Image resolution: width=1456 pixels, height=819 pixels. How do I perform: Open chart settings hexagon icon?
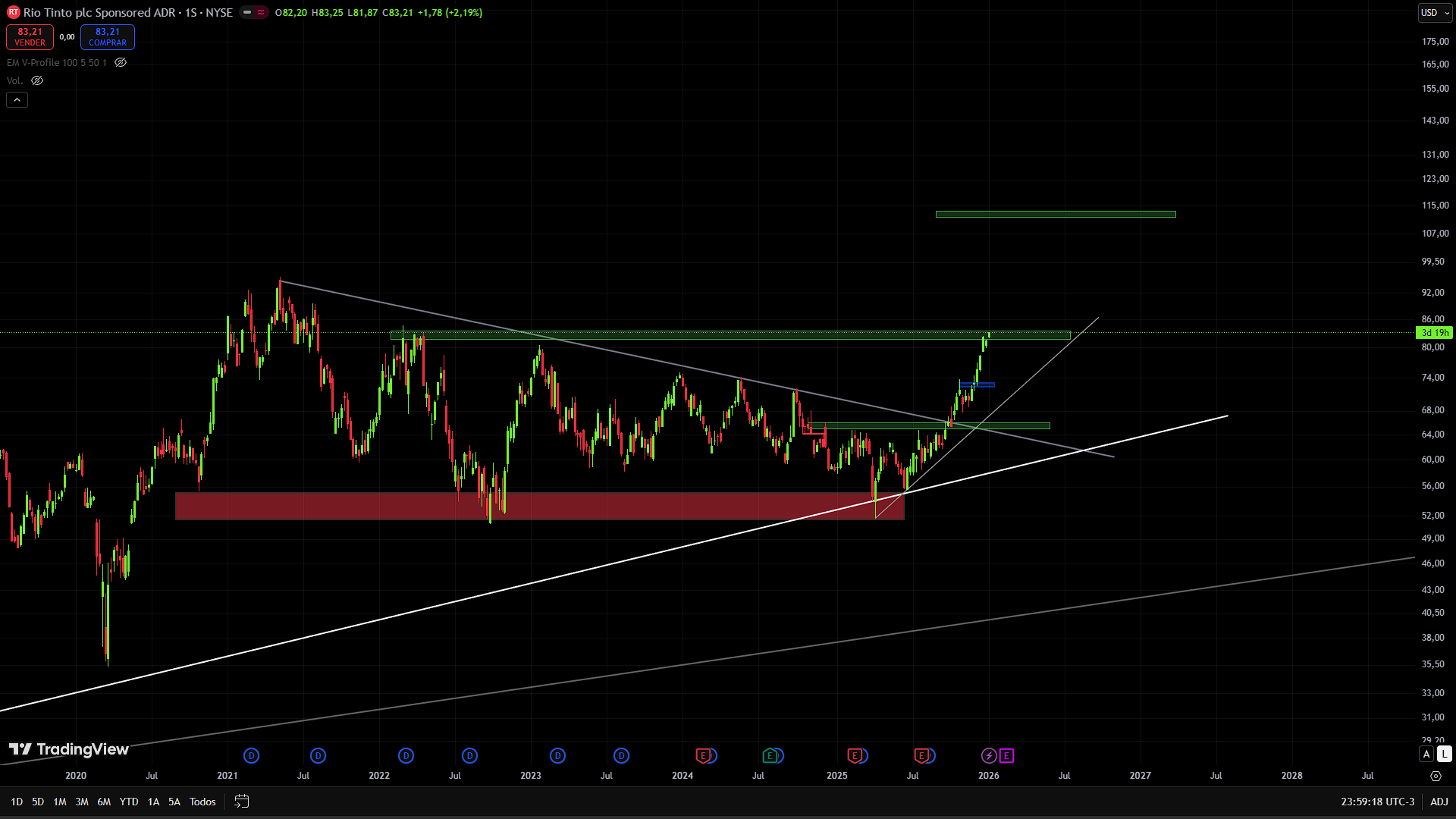point(1436,776)
